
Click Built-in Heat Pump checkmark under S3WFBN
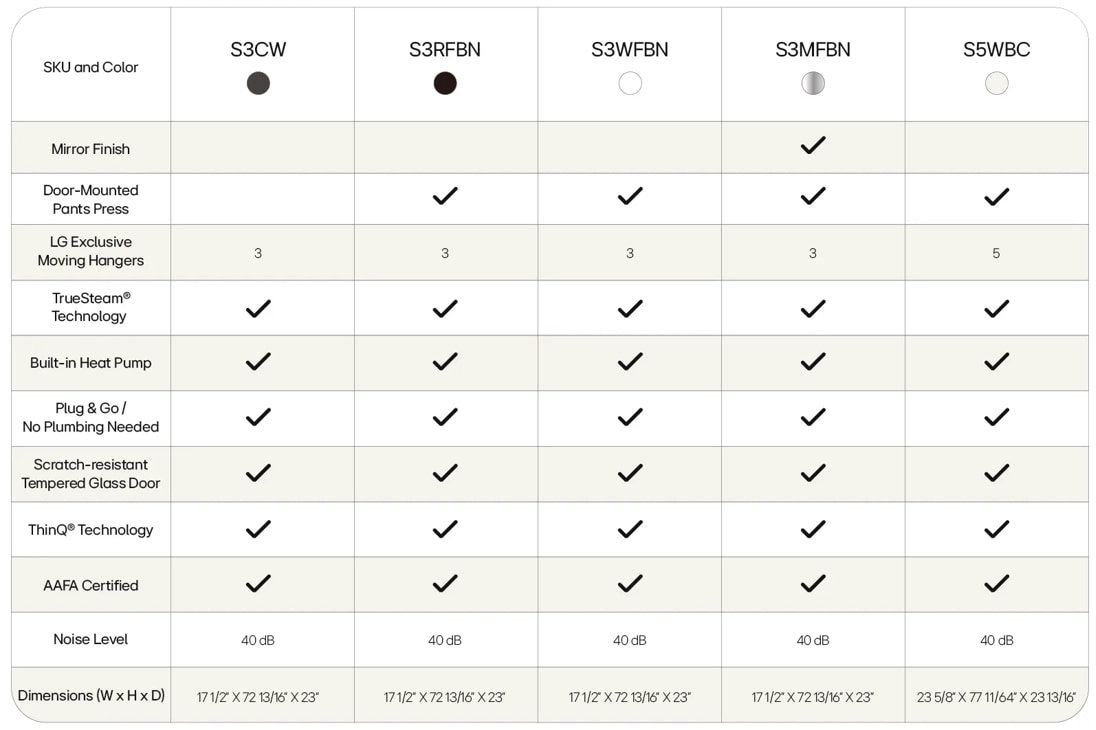(x=630, y=361)
